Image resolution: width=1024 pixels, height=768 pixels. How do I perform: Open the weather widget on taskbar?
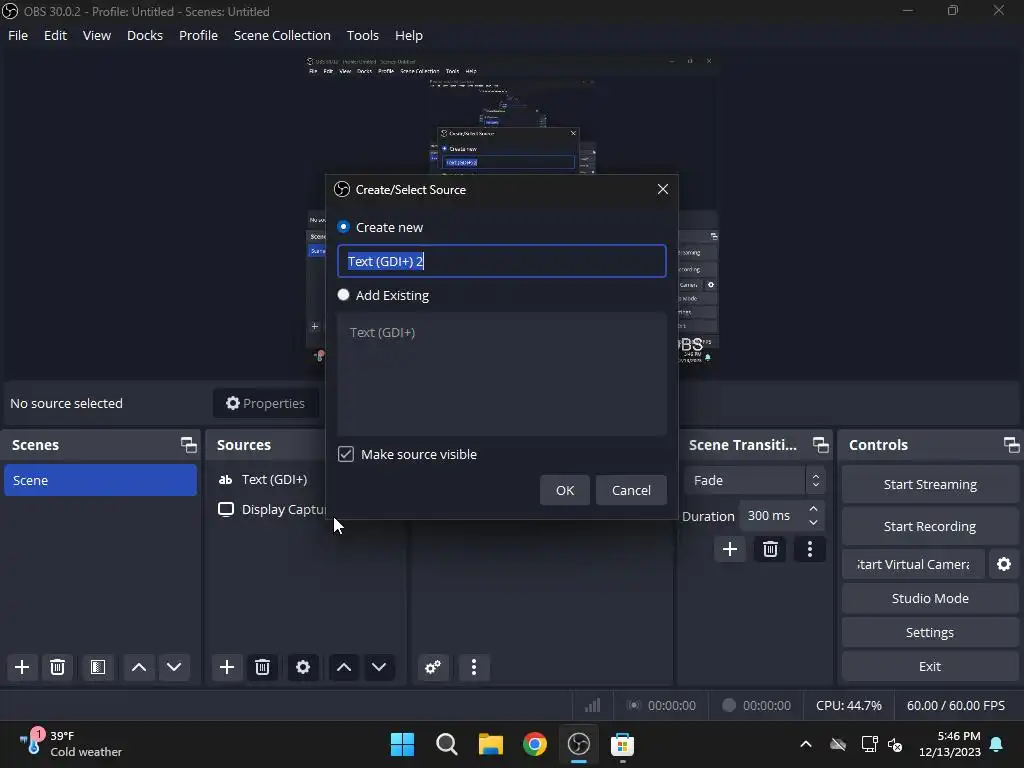(71, 744)
